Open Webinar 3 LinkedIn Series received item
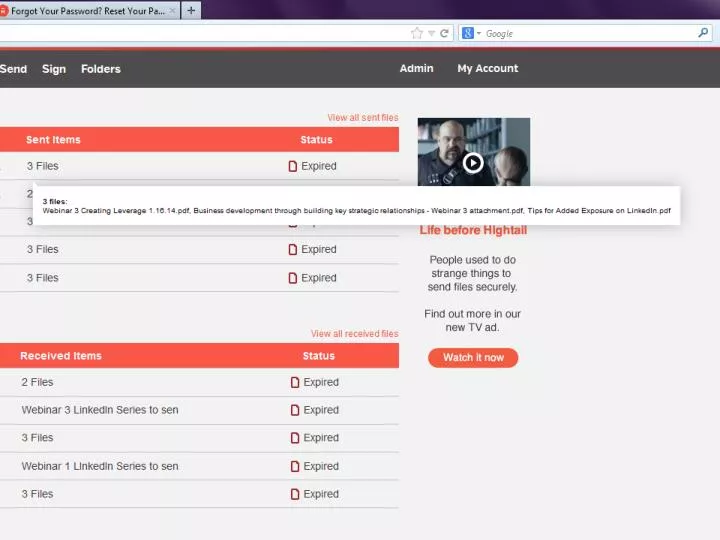 [100, 410]
